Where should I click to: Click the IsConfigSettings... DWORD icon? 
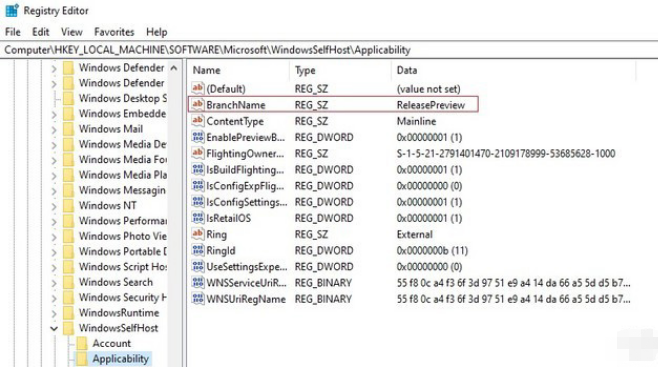198,201
